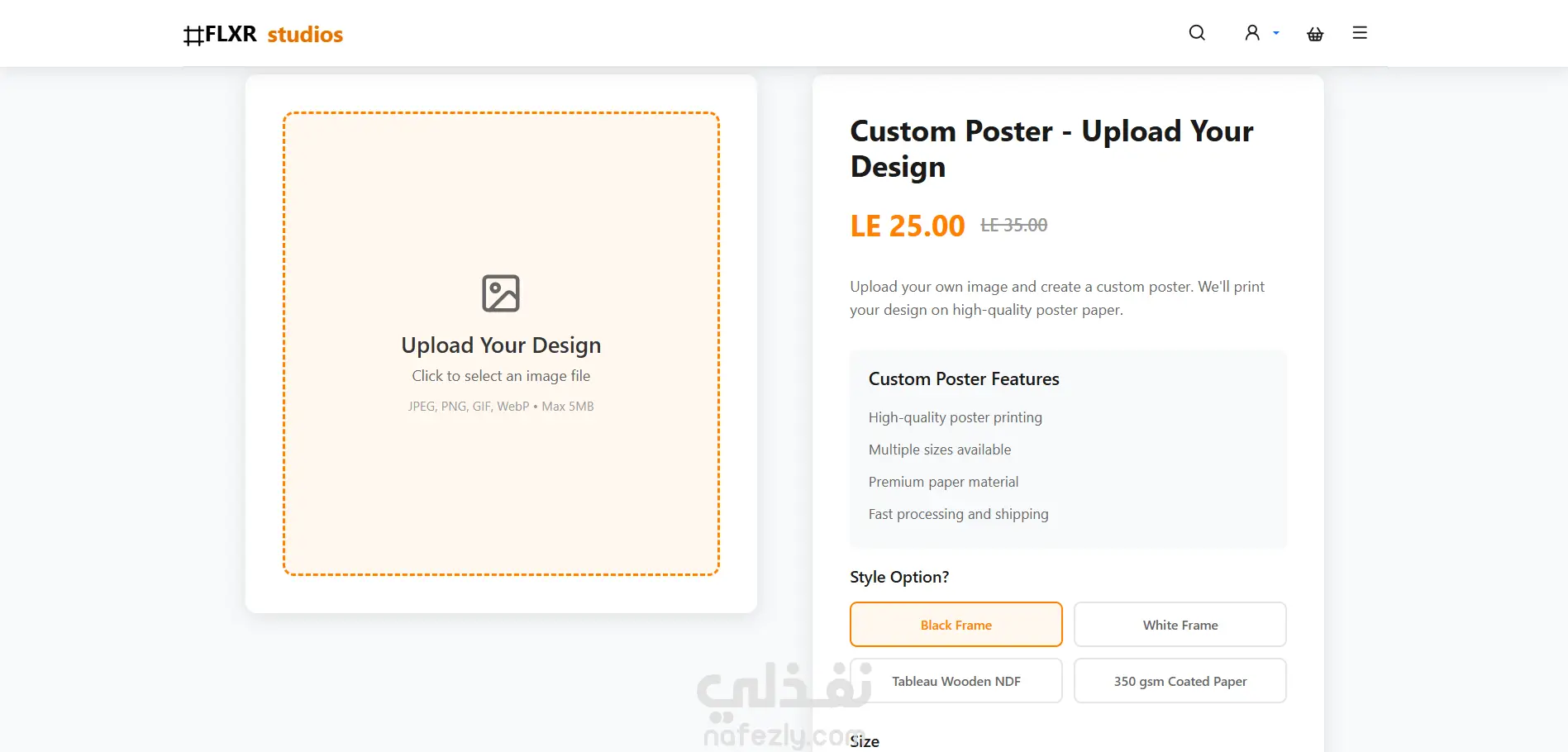The width and height of the screenshot is (1568, 752).
Task: Click the image placeholder icon in upload area
Action: coord(501,293)
